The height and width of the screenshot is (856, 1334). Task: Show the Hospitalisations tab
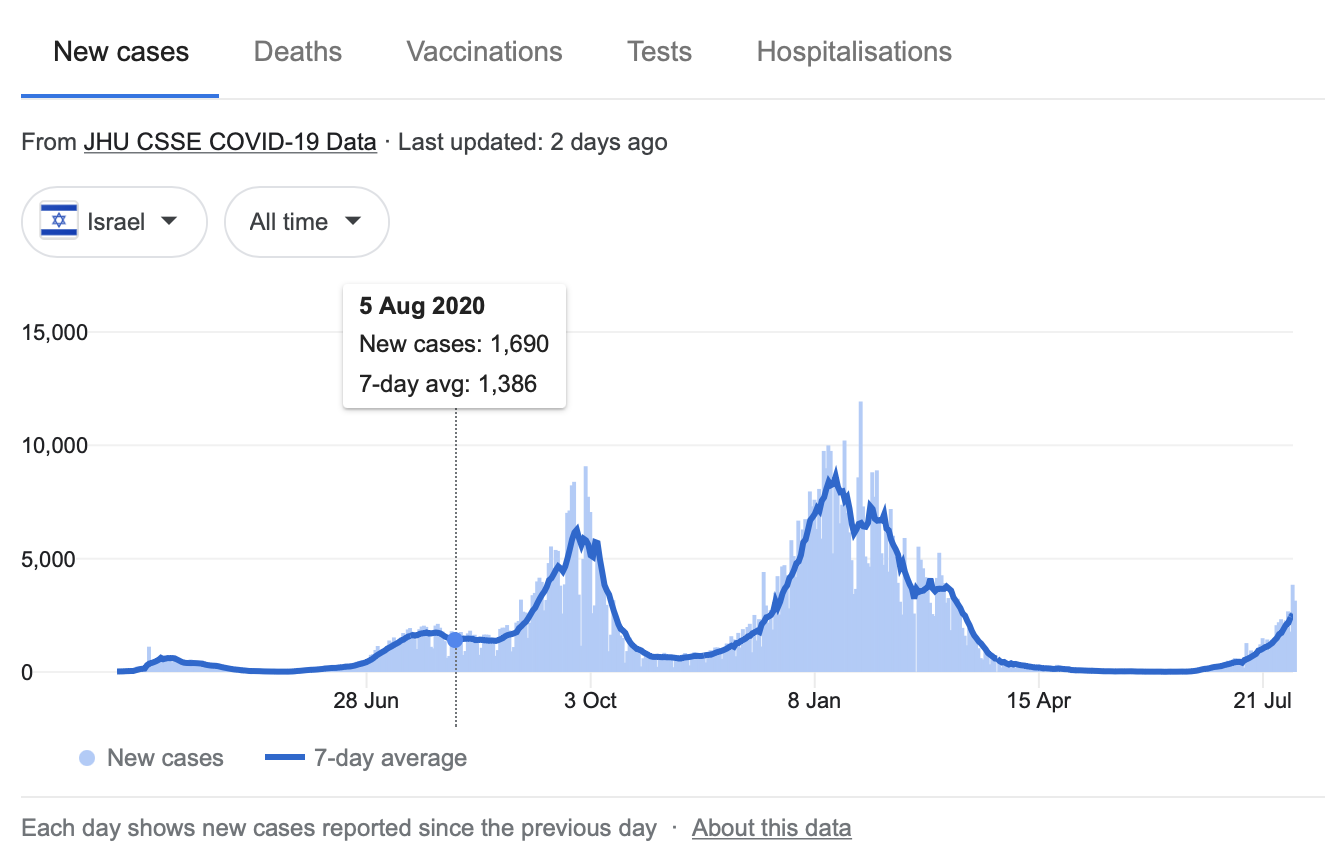click(854, 52)
